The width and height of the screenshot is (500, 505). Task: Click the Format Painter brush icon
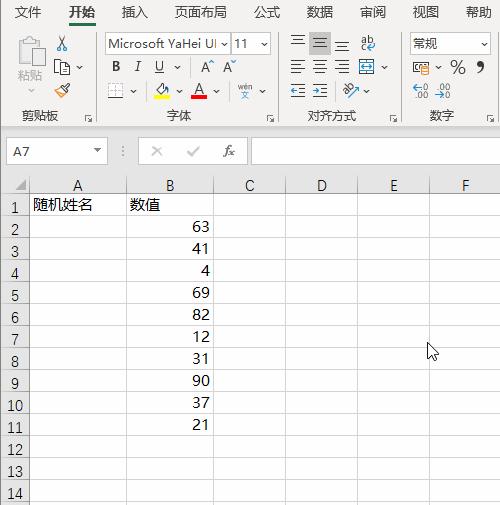(x=63, y=90)
